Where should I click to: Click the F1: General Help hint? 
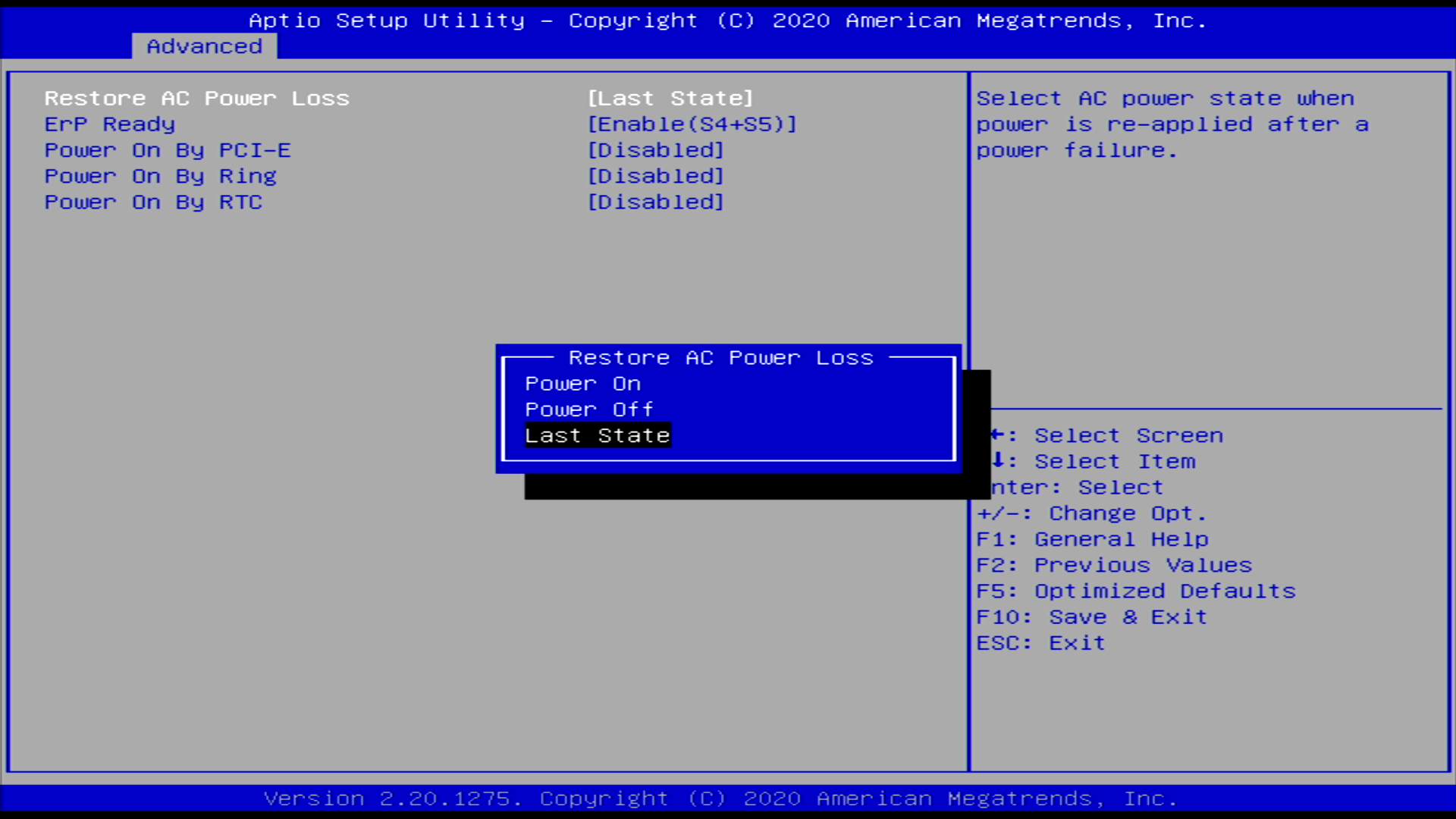[x=1092, y=539]
